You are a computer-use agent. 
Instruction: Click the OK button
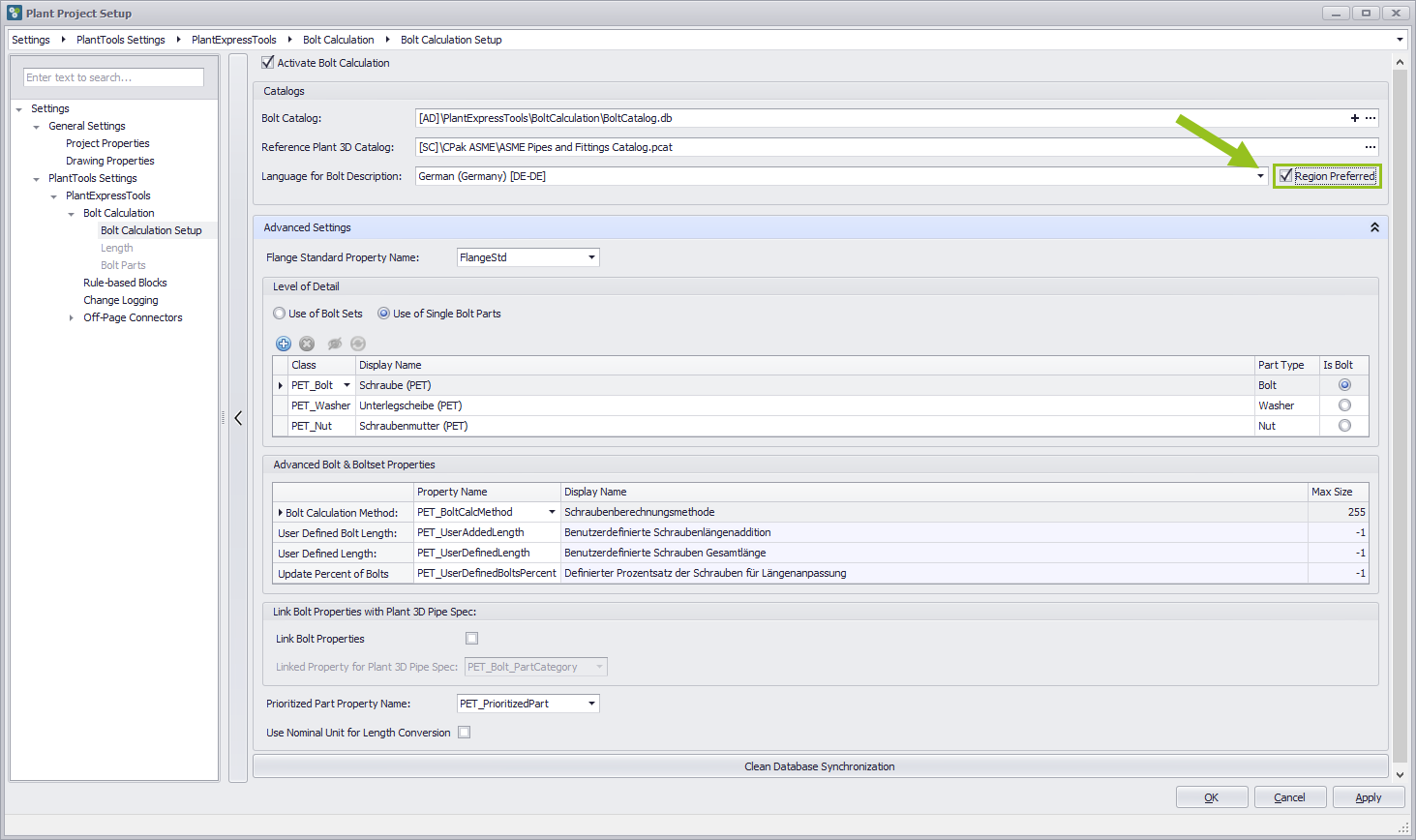(1212, 797)
